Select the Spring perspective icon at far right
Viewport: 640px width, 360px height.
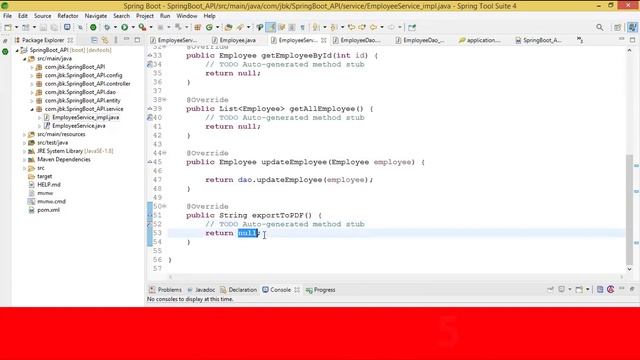(632, 27)
